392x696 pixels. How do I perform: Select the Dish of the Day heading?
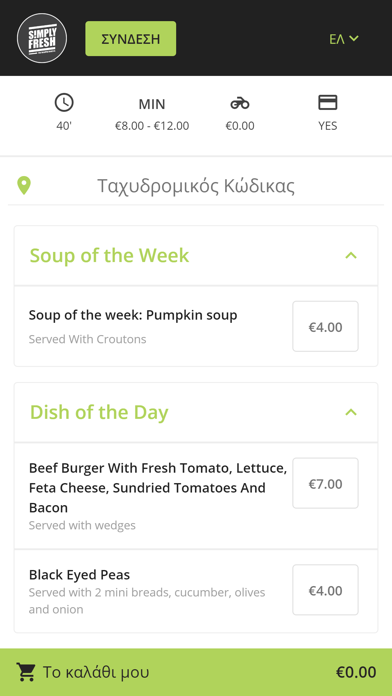[99, 412]
